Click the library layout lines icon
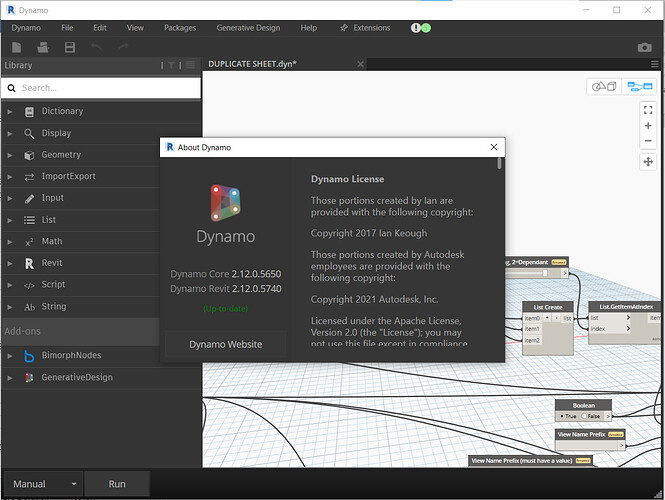 tap(190, 65)
